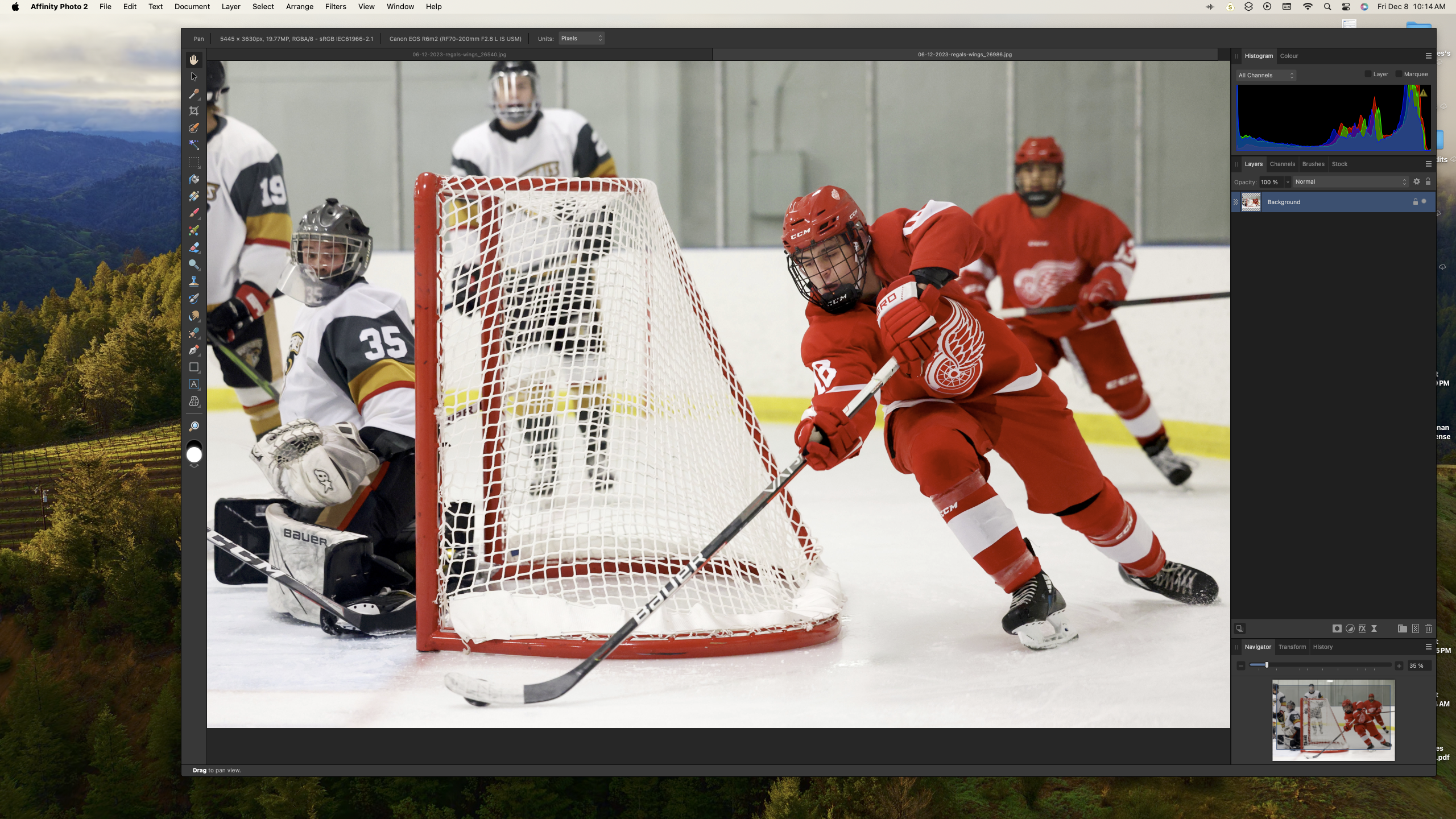
Task: Select the Mesh Warp tool
Action: pos(194,401)
